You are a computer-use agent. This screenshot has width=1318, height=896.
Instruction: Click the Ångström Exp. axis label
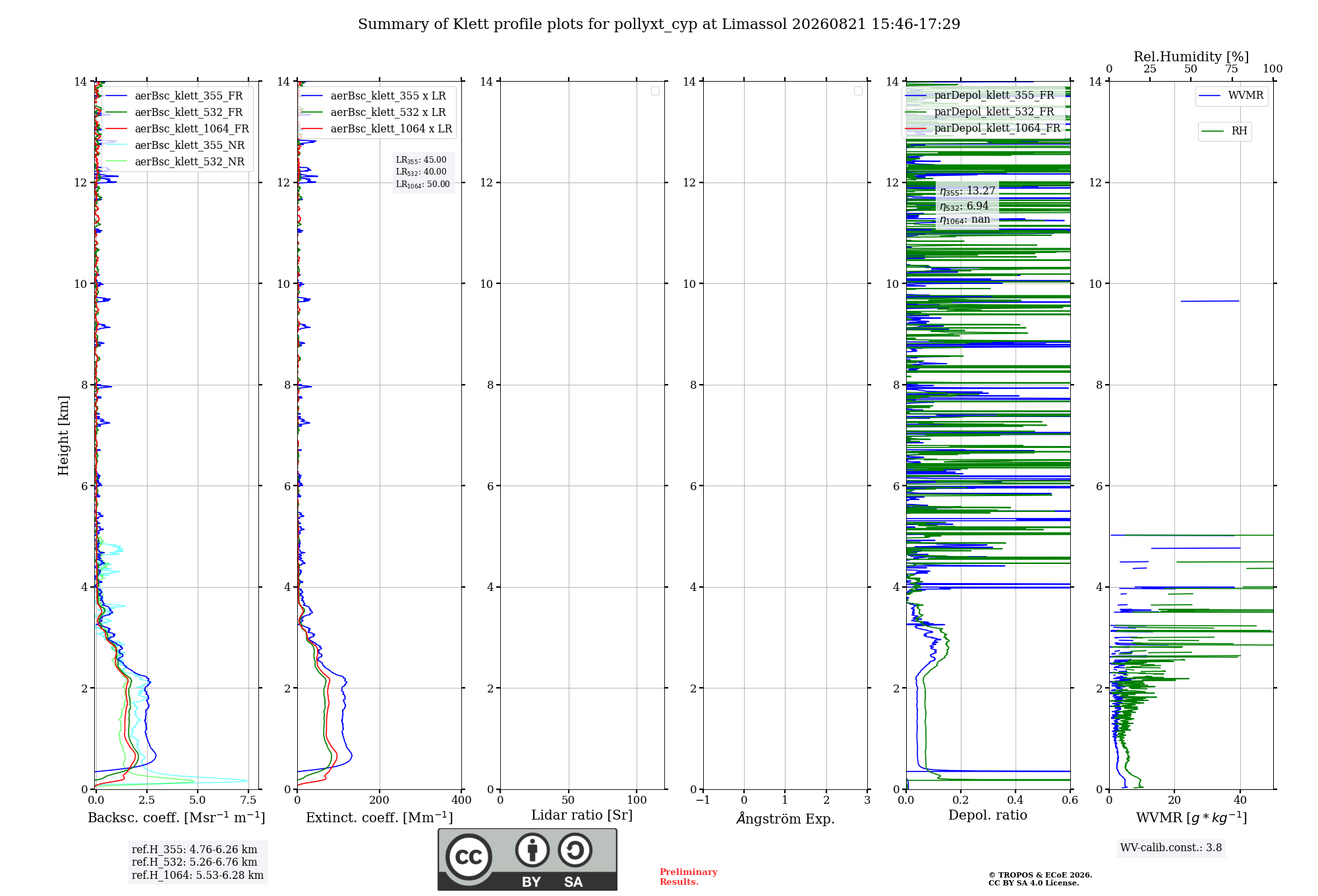786,818
